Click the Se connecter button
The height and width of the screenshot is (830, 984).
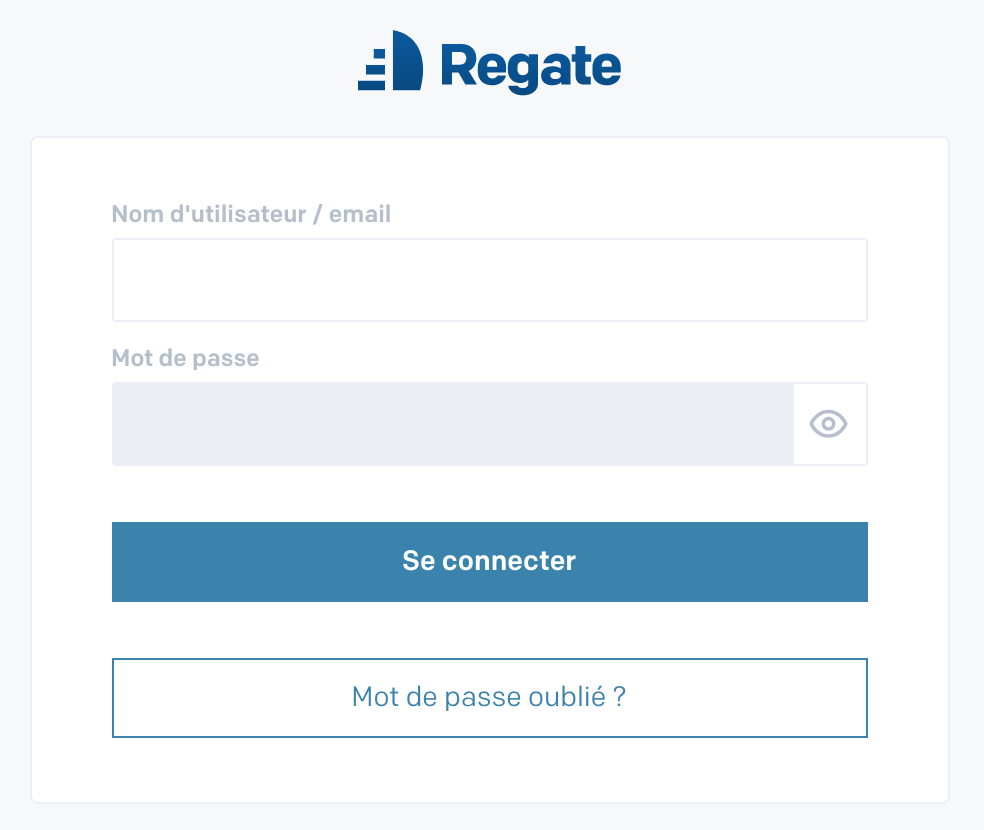pyautogui.click(x=489, y=561)
